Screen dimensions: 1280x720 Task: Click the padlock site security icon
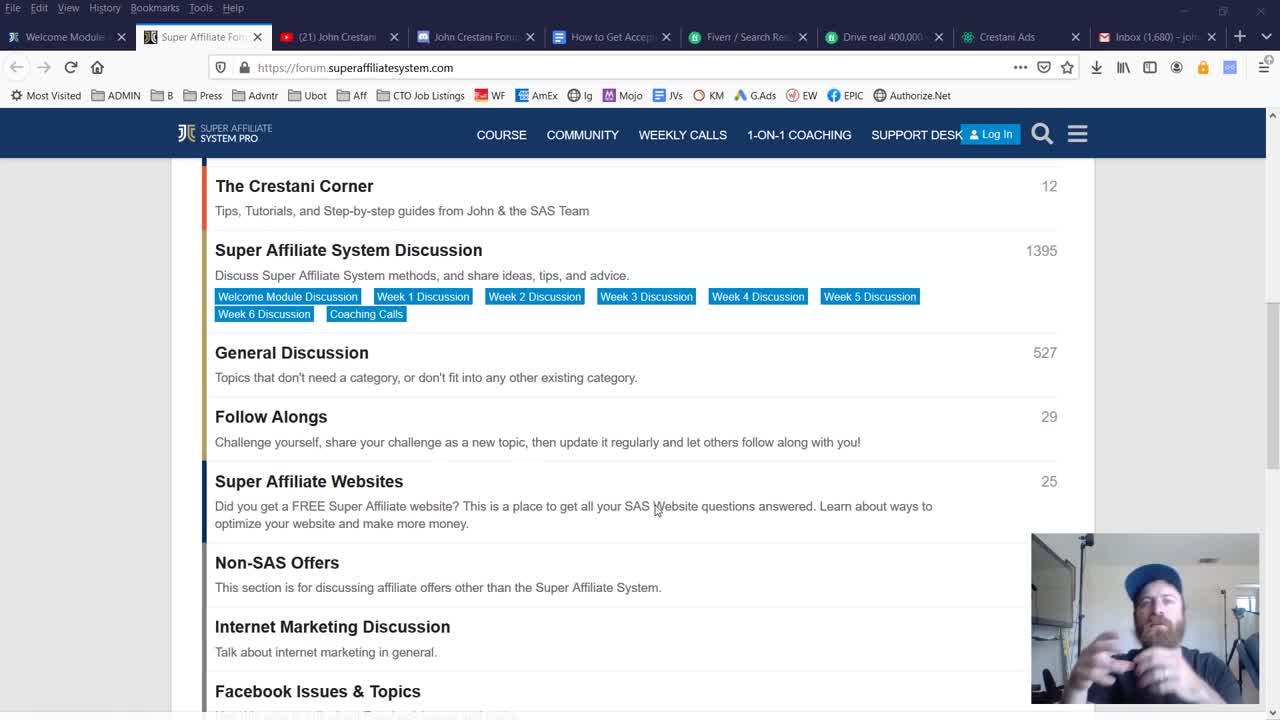[x=244, y=68]
